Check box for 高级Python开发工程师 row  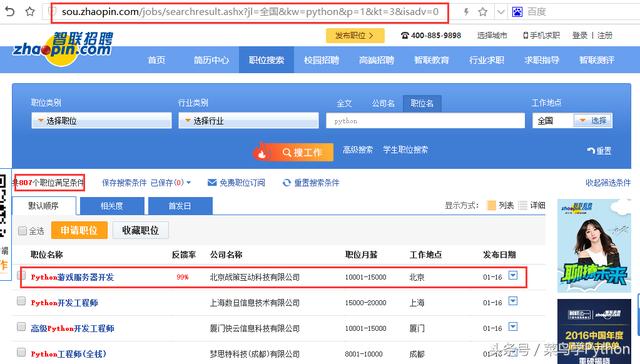pyautogui.click(x=21, y=327)
